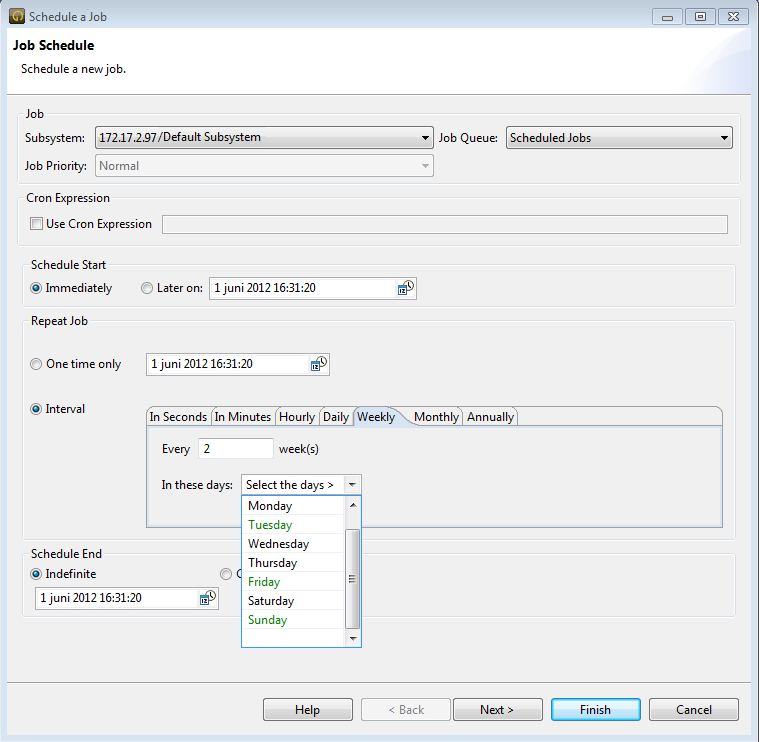This screenshot has height=742, width=759.
Task: Click the Schedule a Job title bar icon
Action: click(x=16, y=16)
